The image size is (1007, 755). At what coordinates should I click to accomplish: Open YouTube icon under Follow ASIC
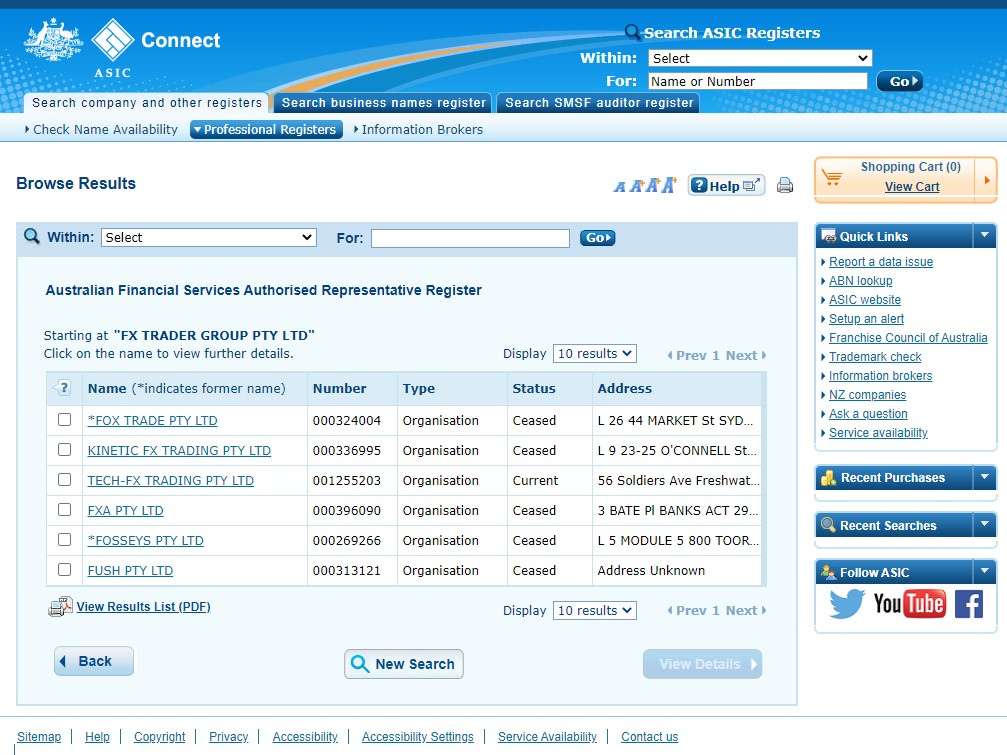click(909, 603)
